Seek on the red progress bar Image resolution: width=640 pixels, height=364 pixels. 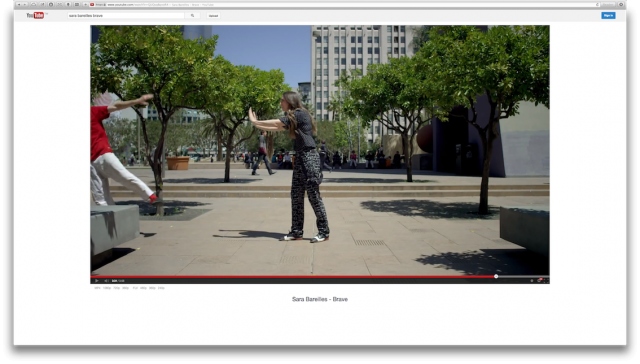[292, 276]
